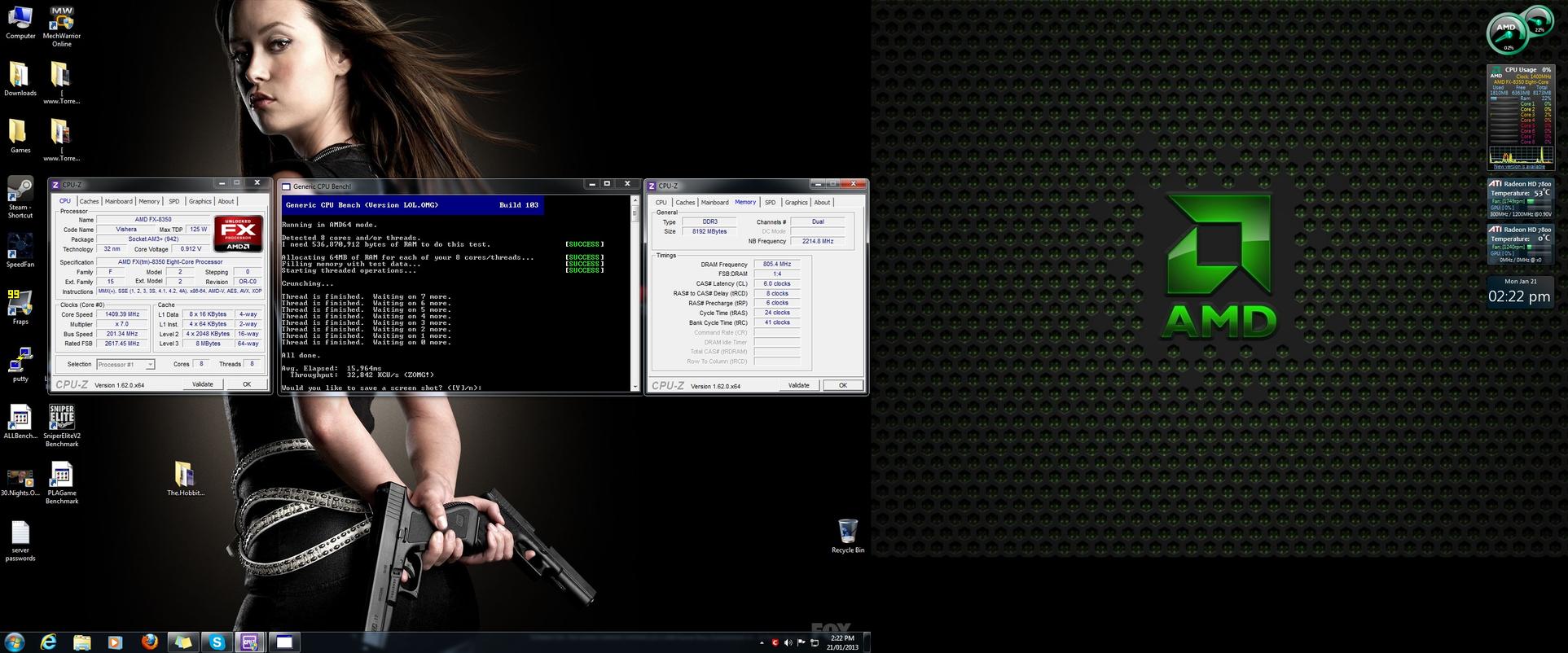
Task: Launch Internet Explorer from taskbar
Action: click(x=49, y=642)
